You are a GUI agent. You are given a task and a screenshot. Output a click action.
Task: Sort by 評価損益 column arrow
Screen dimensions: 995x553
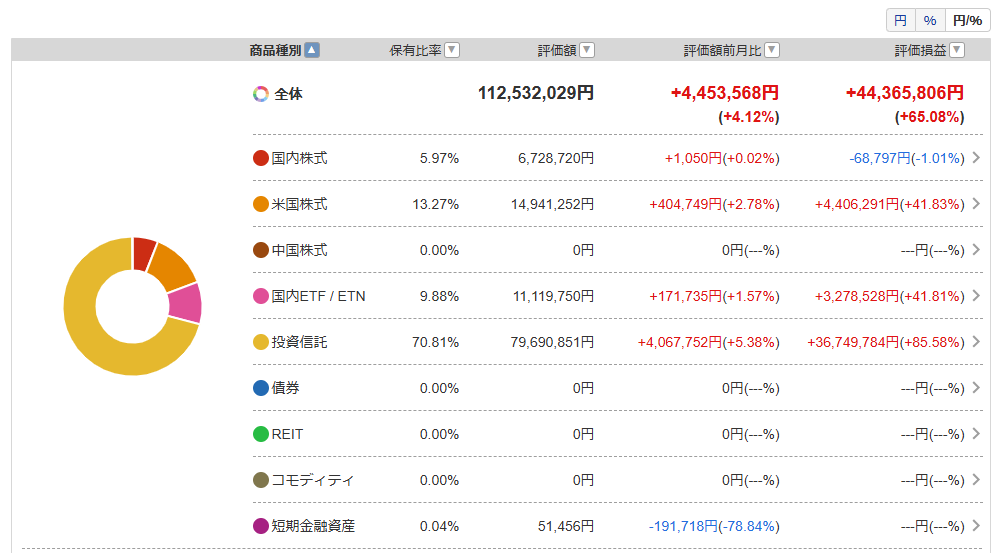957,50
